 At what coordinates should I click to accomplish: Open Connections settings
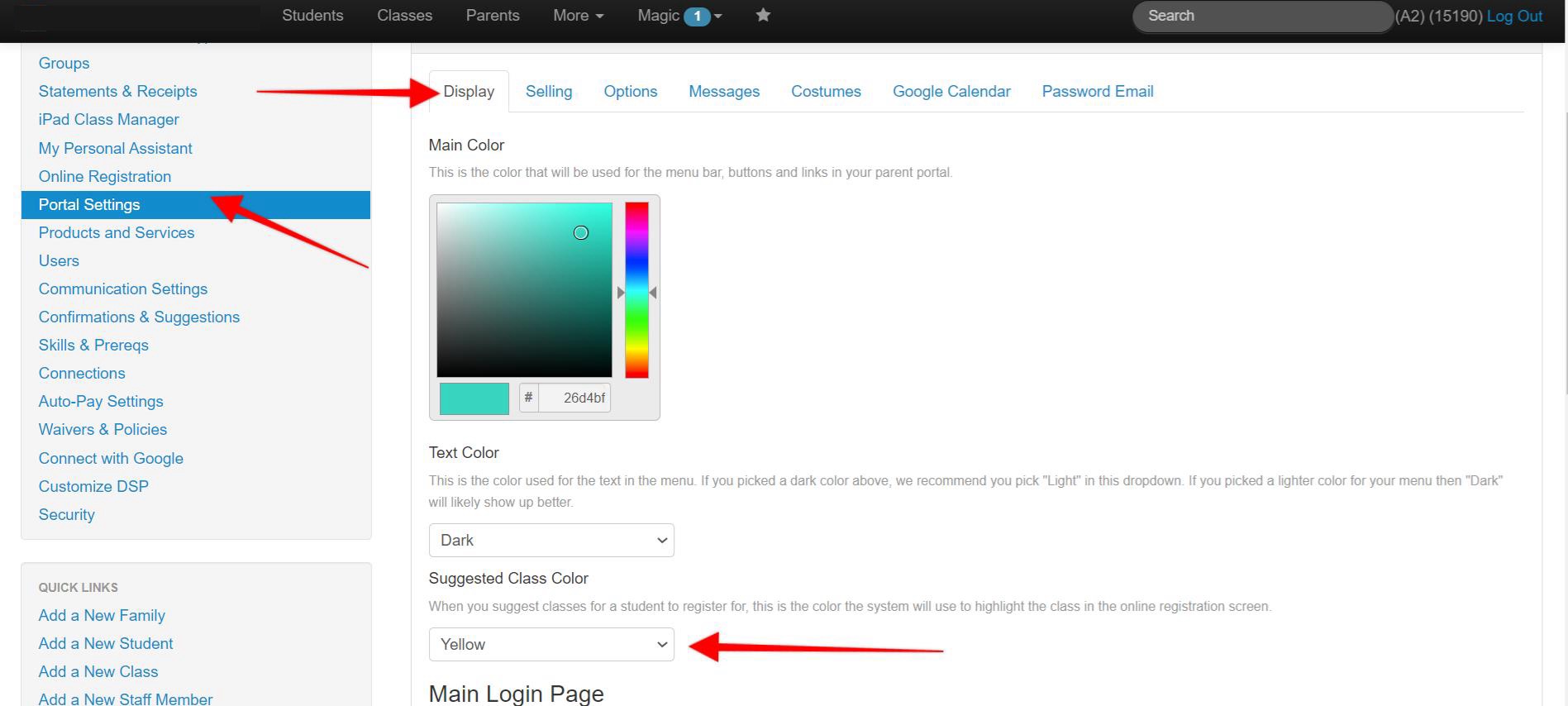pos(82,374)
